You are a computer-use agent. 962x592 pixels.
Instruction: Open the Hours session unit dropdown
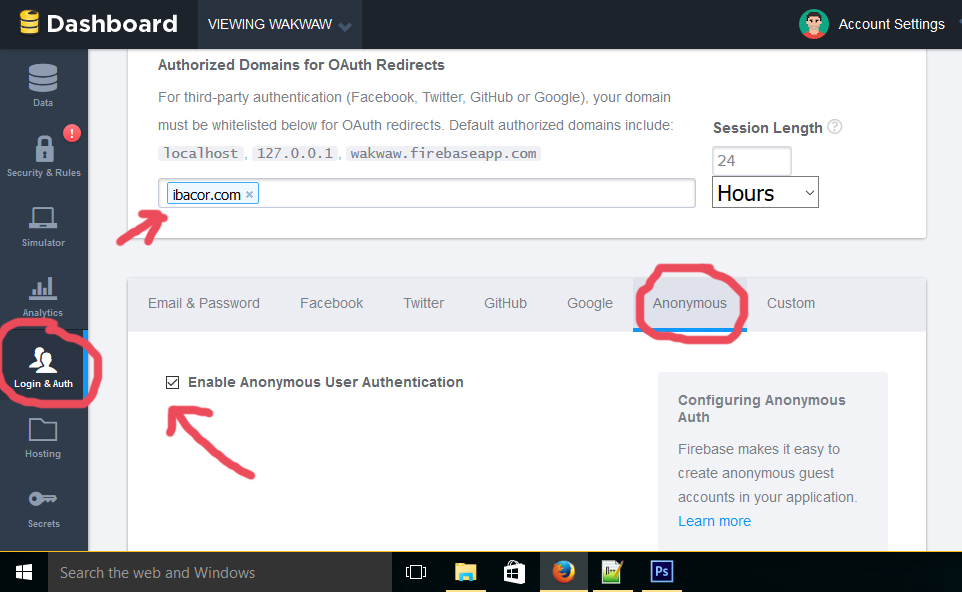(x=765, y=193)
